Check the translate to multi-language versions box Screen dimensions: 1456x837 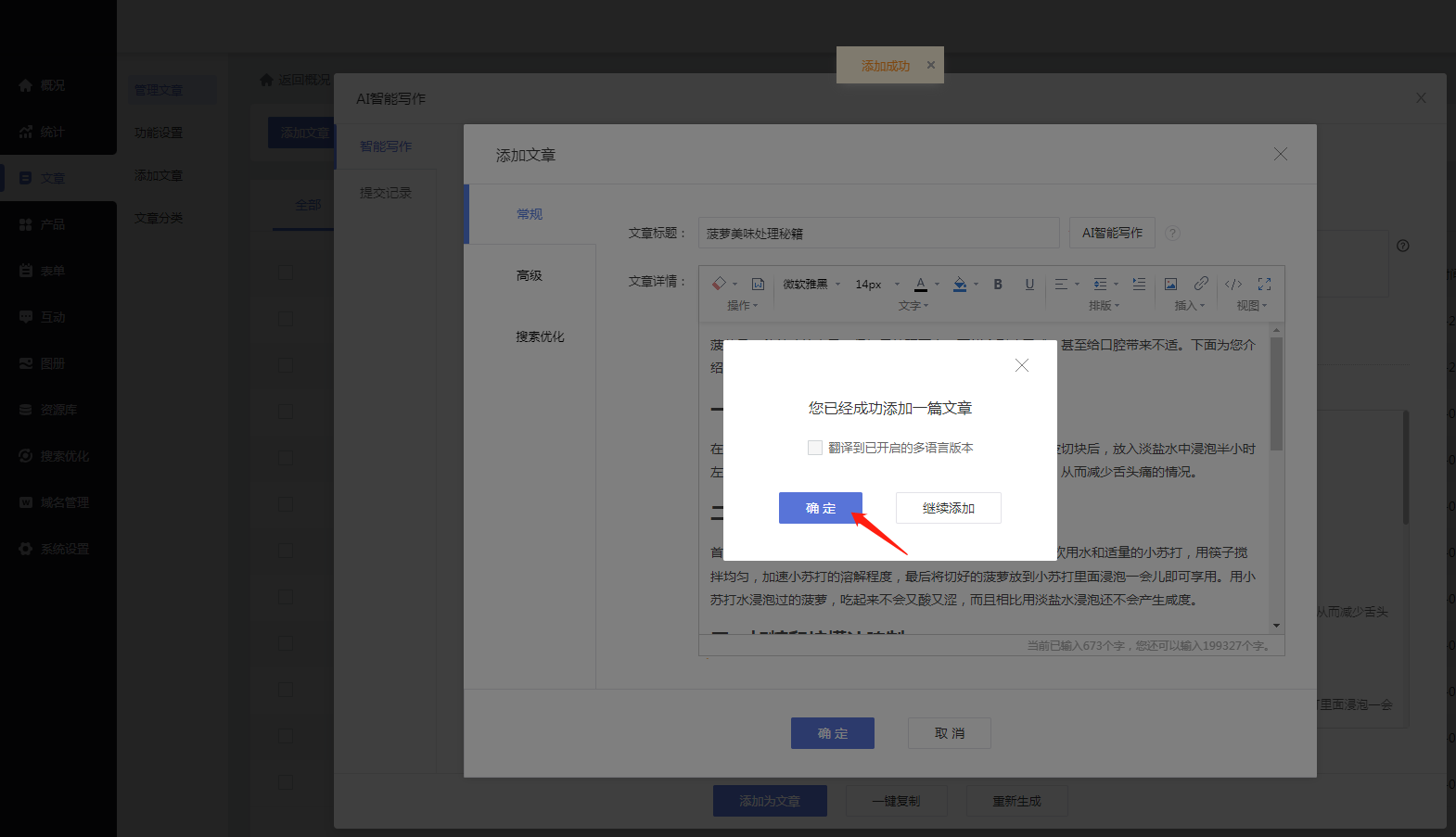[815, 448]
